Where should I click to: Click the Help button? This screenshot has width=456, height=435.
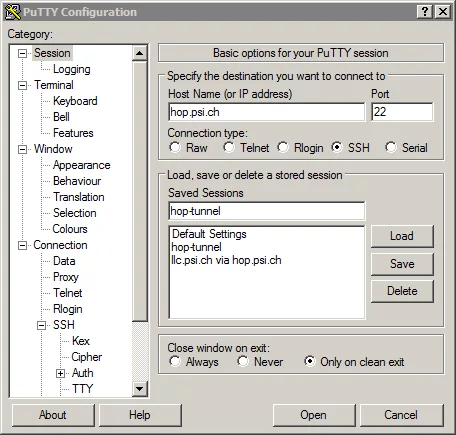click(140, 415)
